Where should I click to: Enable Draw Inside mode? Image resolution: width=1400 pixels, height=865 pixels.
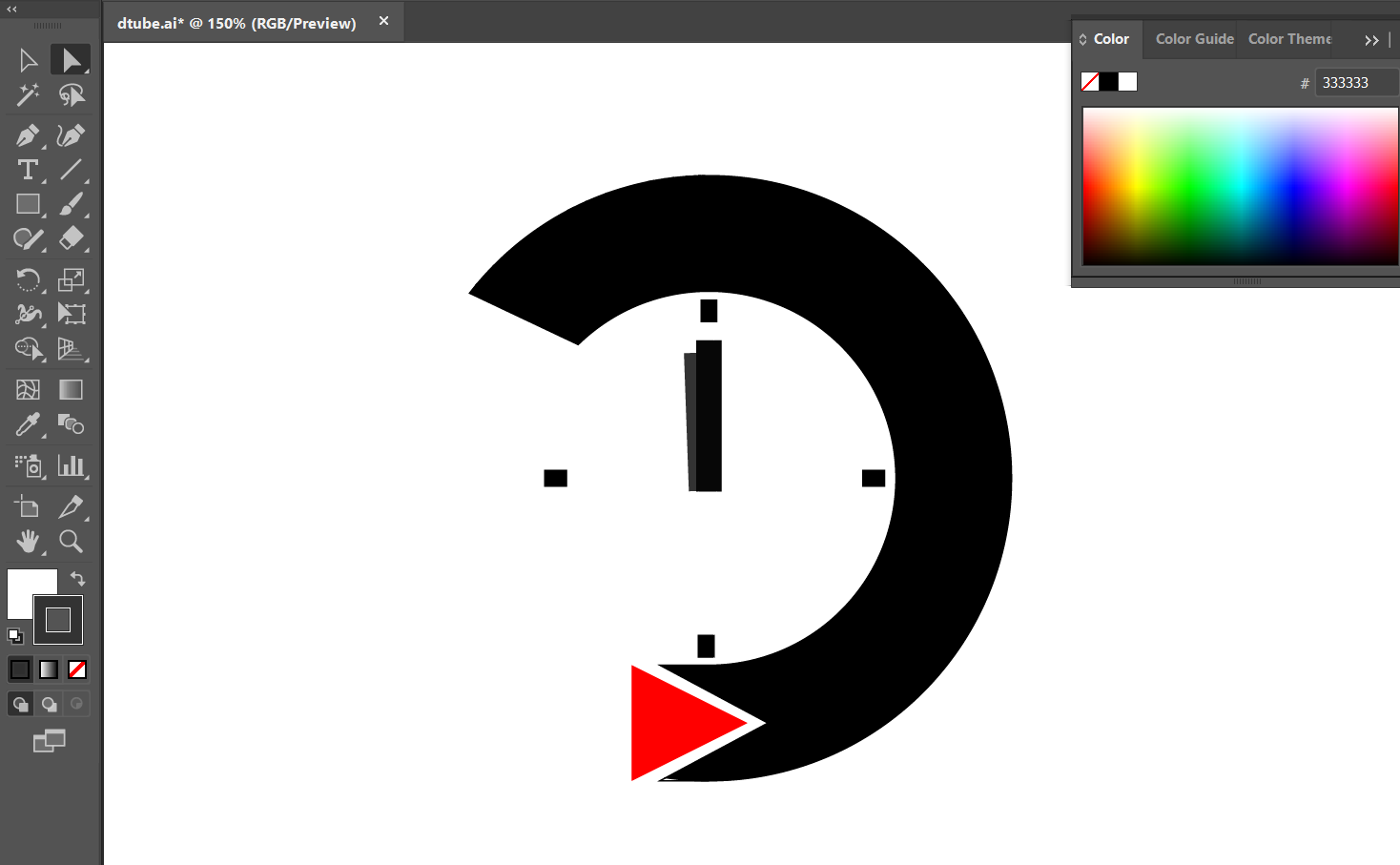pyautogui.click(x=76, y=704)
